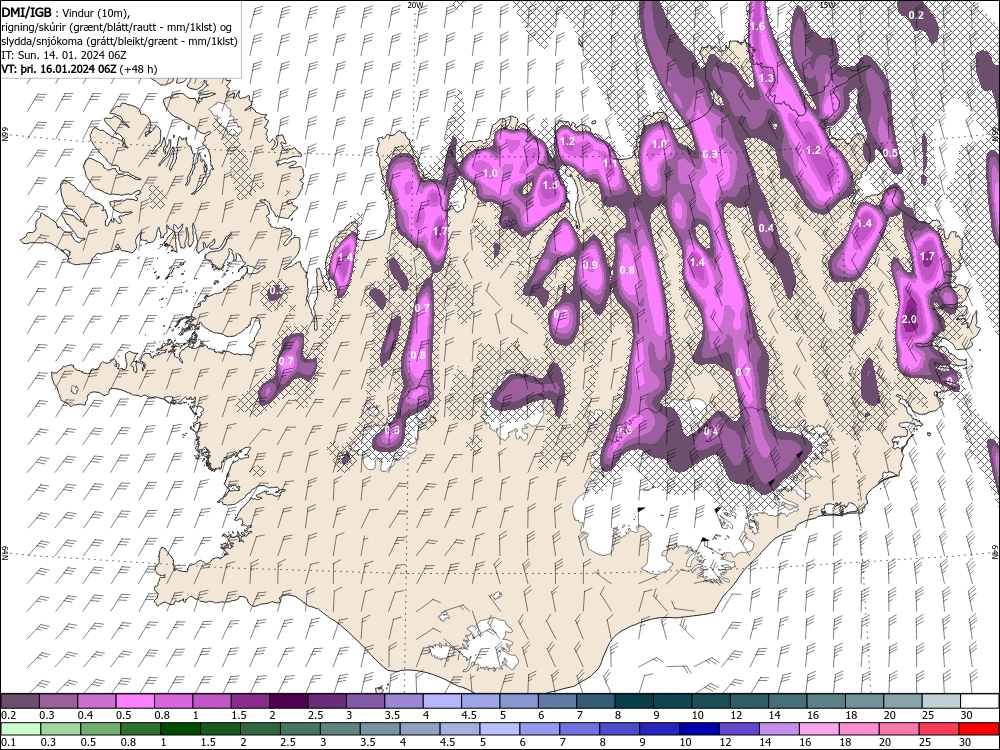Pick the light pink lower-row swatch above 16

tap(818, 729)
